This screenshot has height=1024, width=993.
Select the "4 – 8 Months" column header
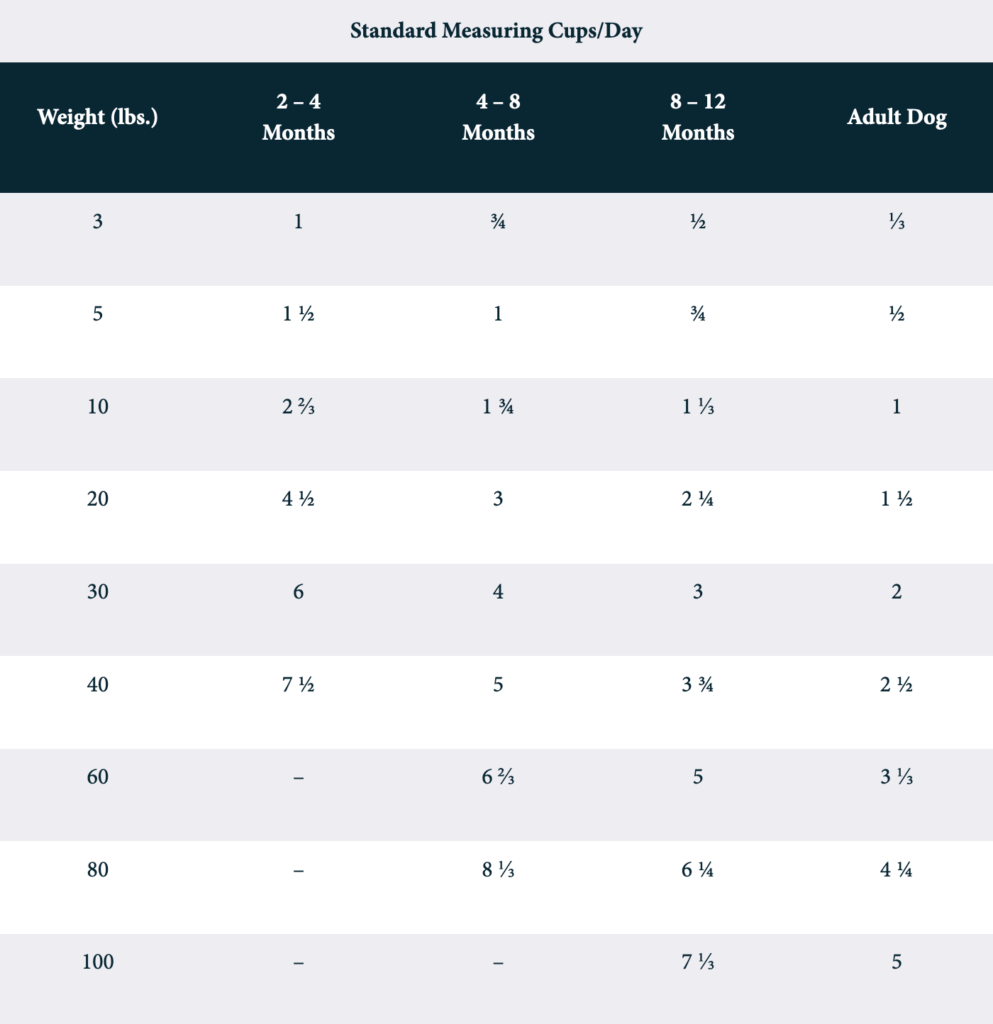[498, 118]
